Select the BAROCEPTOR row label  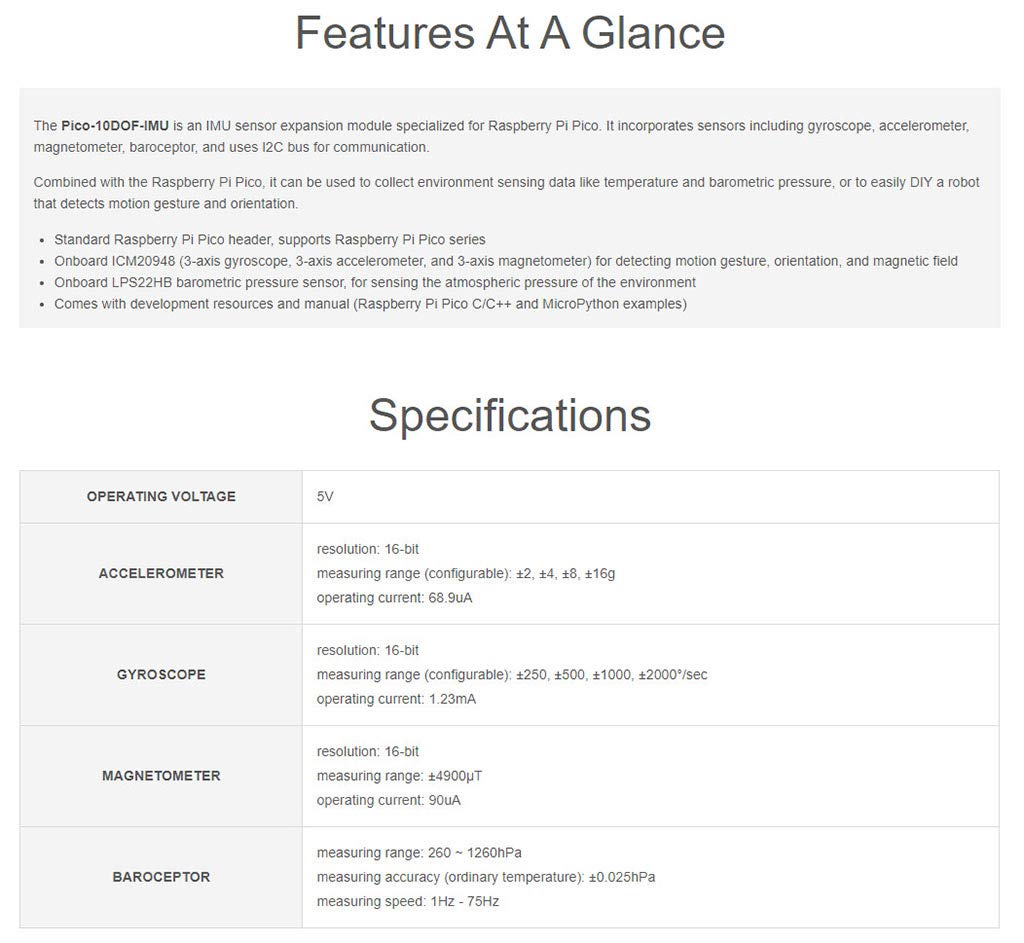[161, 877]
